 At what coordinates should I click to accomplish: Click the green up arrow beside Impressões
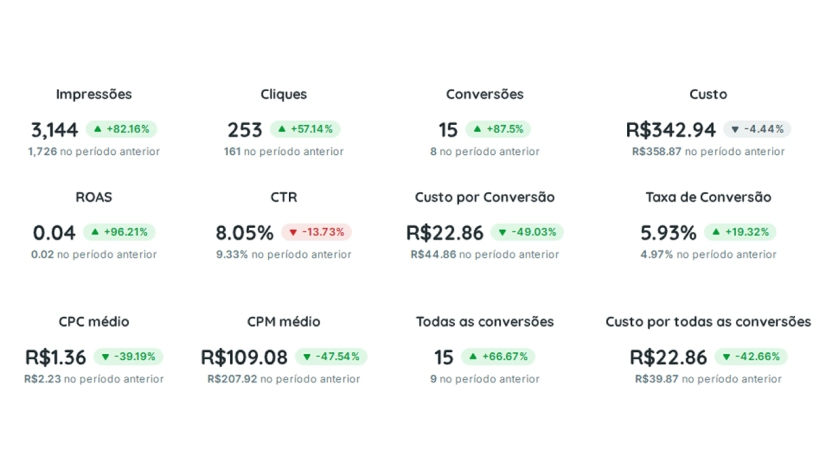97,129
